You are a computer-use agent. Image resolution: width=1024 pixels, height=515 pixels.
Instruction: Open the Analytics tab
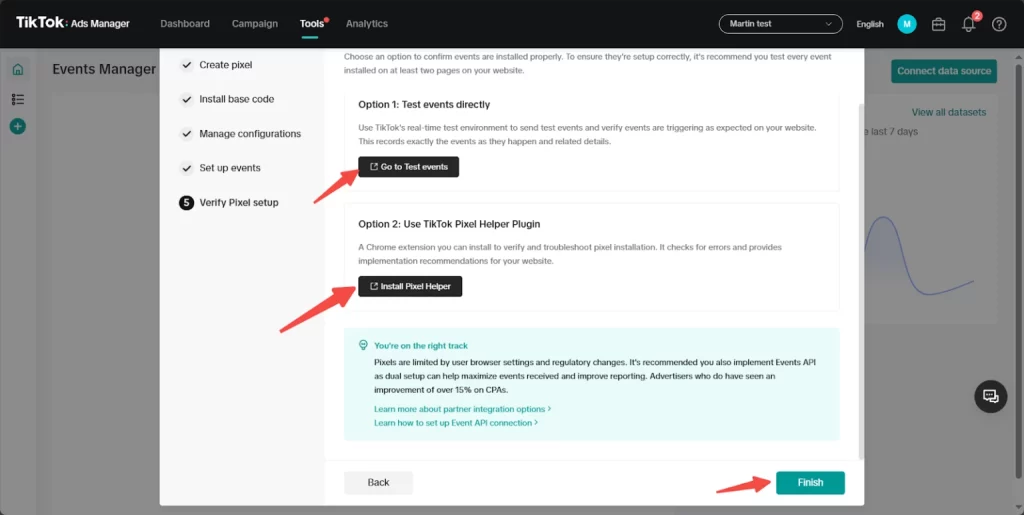(367, 23)
